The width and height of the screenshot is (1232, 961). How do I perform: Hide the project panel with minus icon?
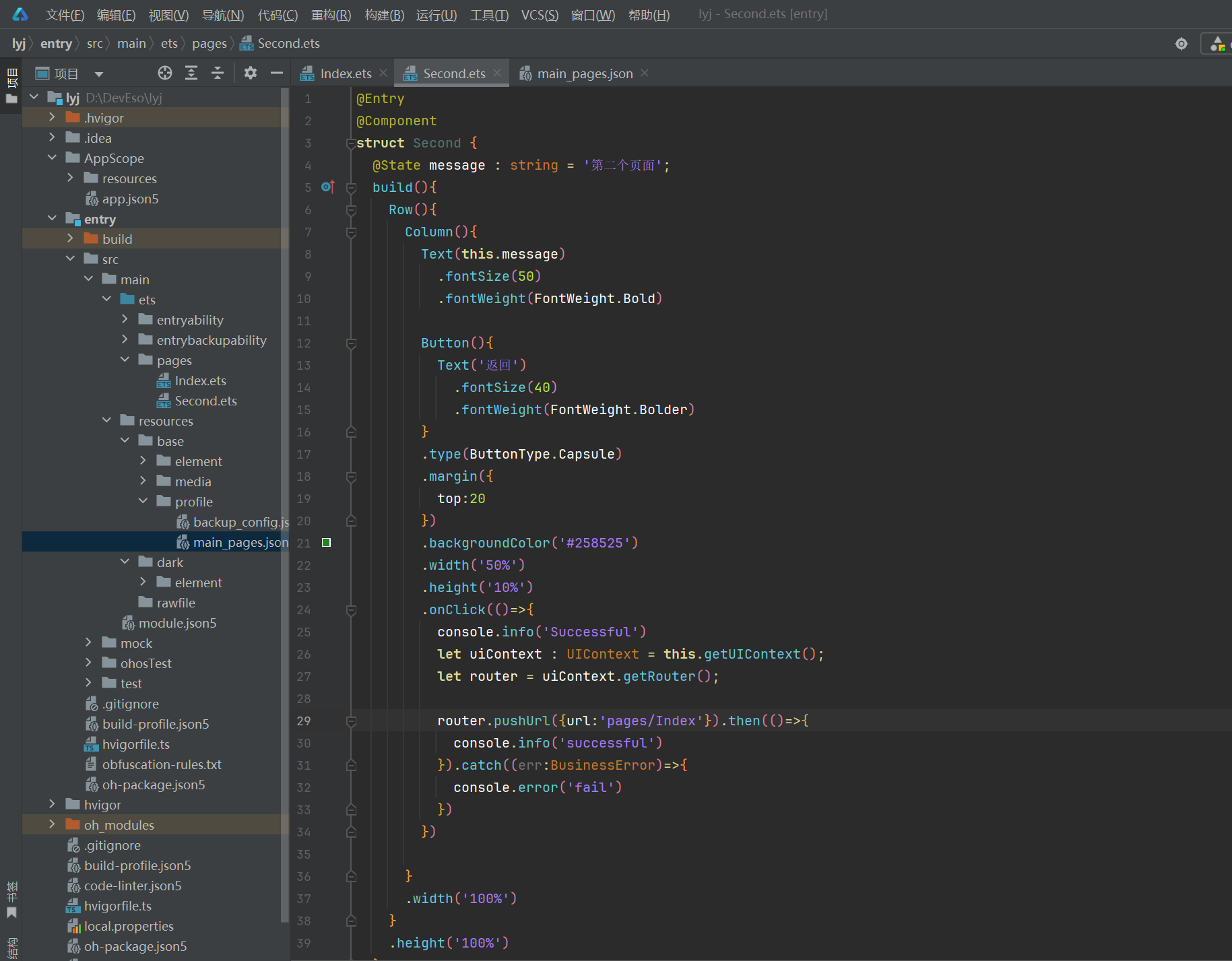click(x=276, y=73)
